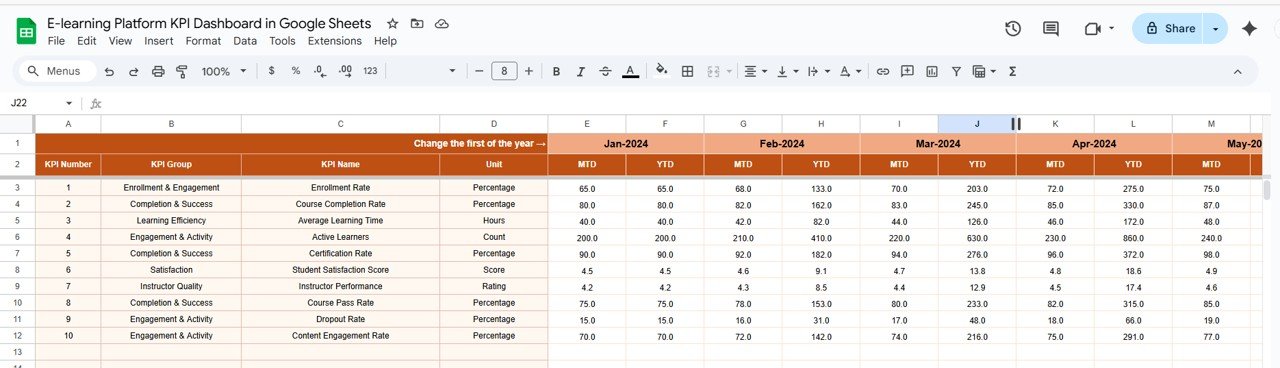
Task: Click the Insert chart icon
Action: tap(932, 71)
